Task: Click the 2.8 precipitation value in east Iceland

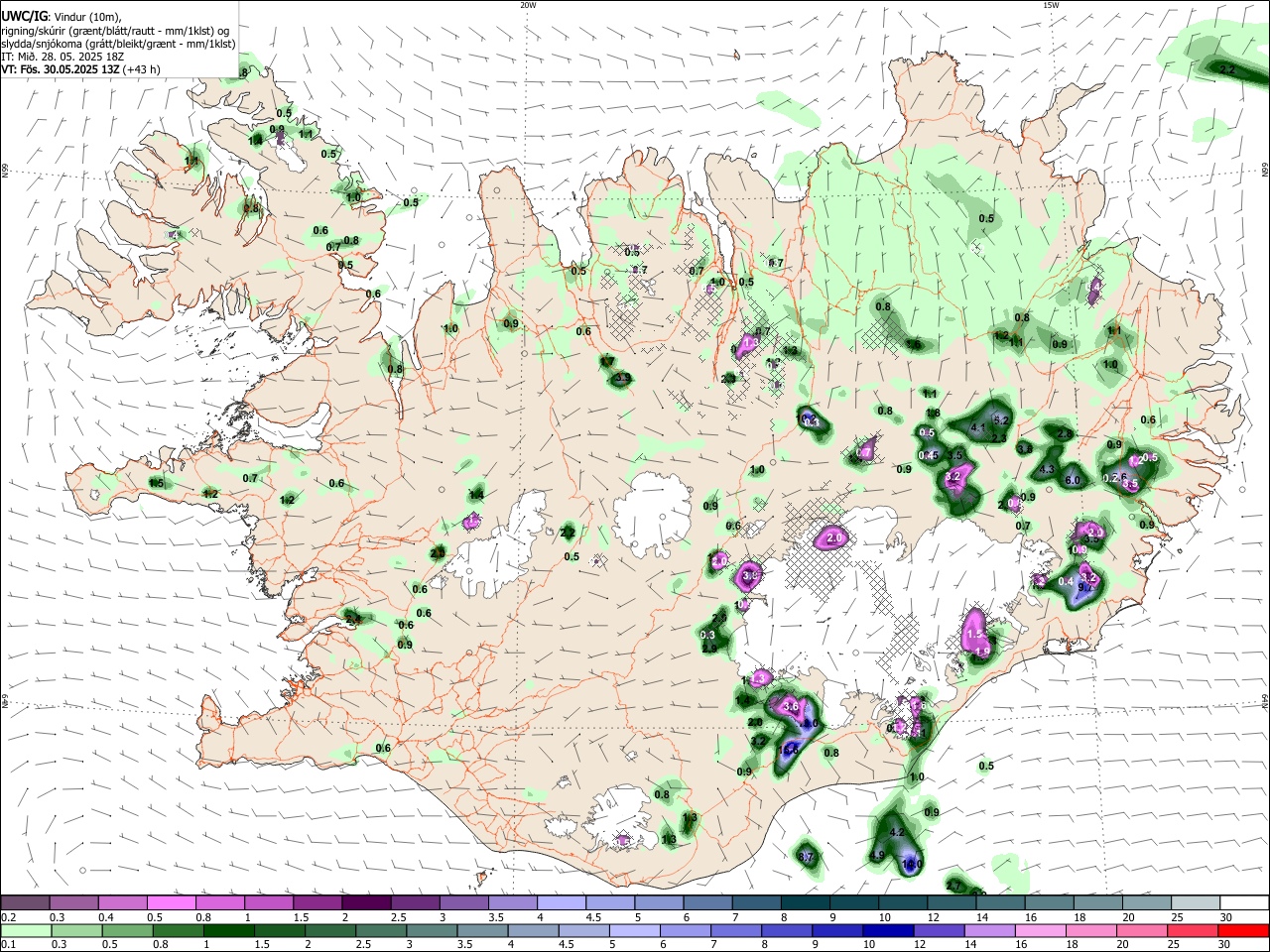Action: pos(1065,434)
